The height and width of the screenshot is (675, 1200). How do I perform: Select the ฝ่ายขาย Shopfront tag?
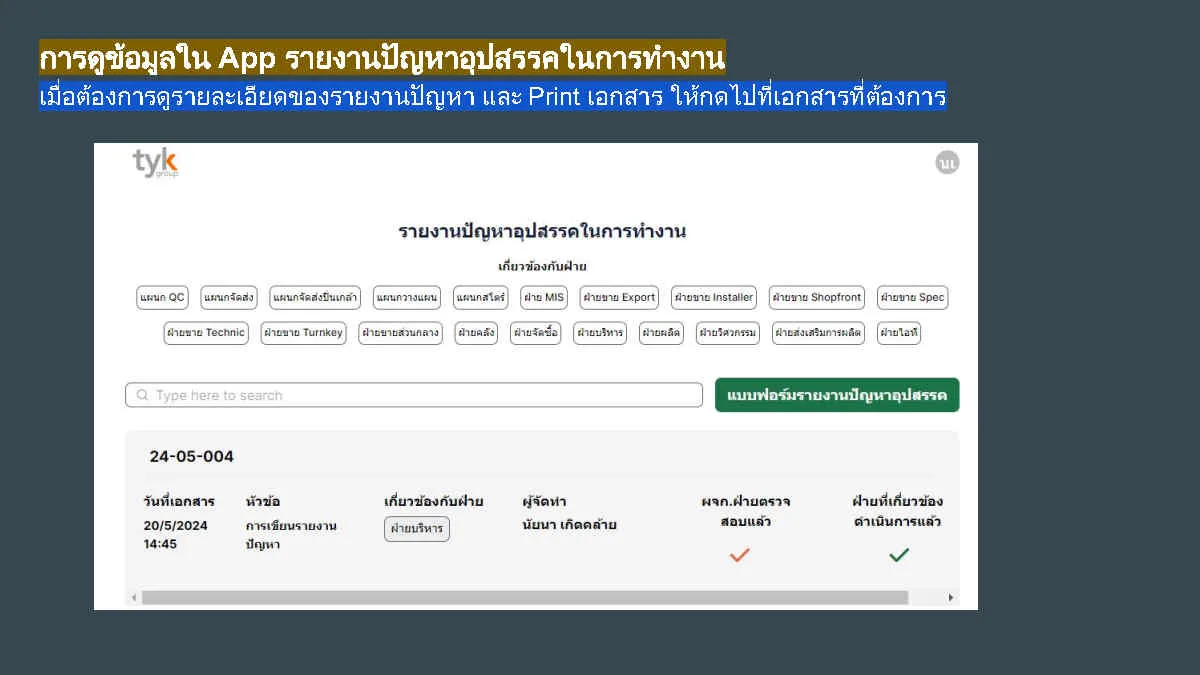(x=817, y=297)
